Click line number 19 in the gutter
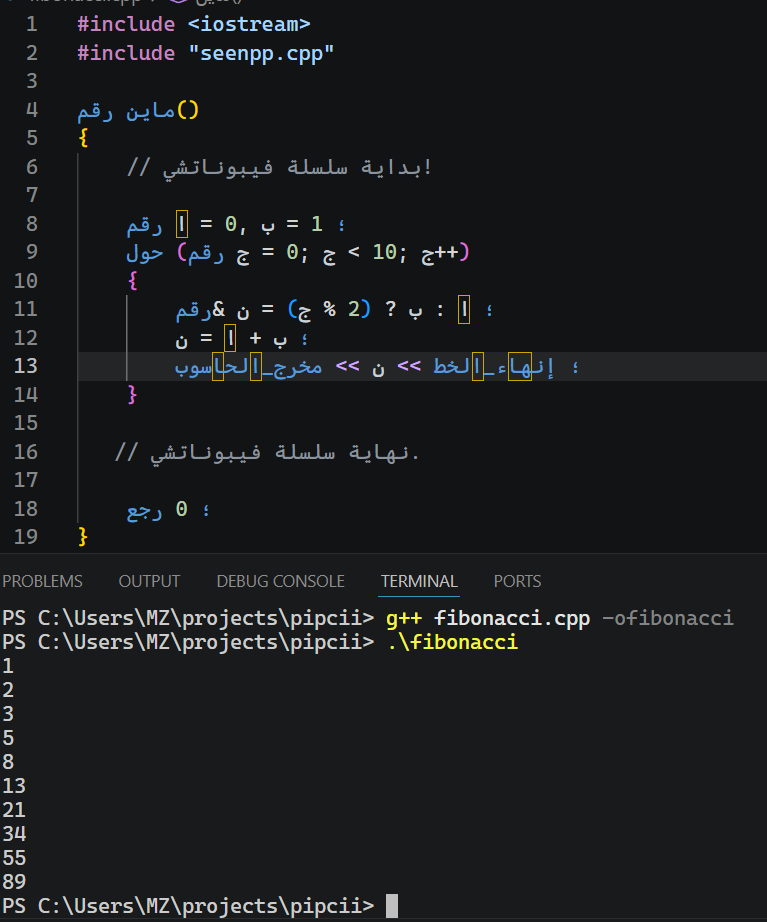 click(25, 537)
